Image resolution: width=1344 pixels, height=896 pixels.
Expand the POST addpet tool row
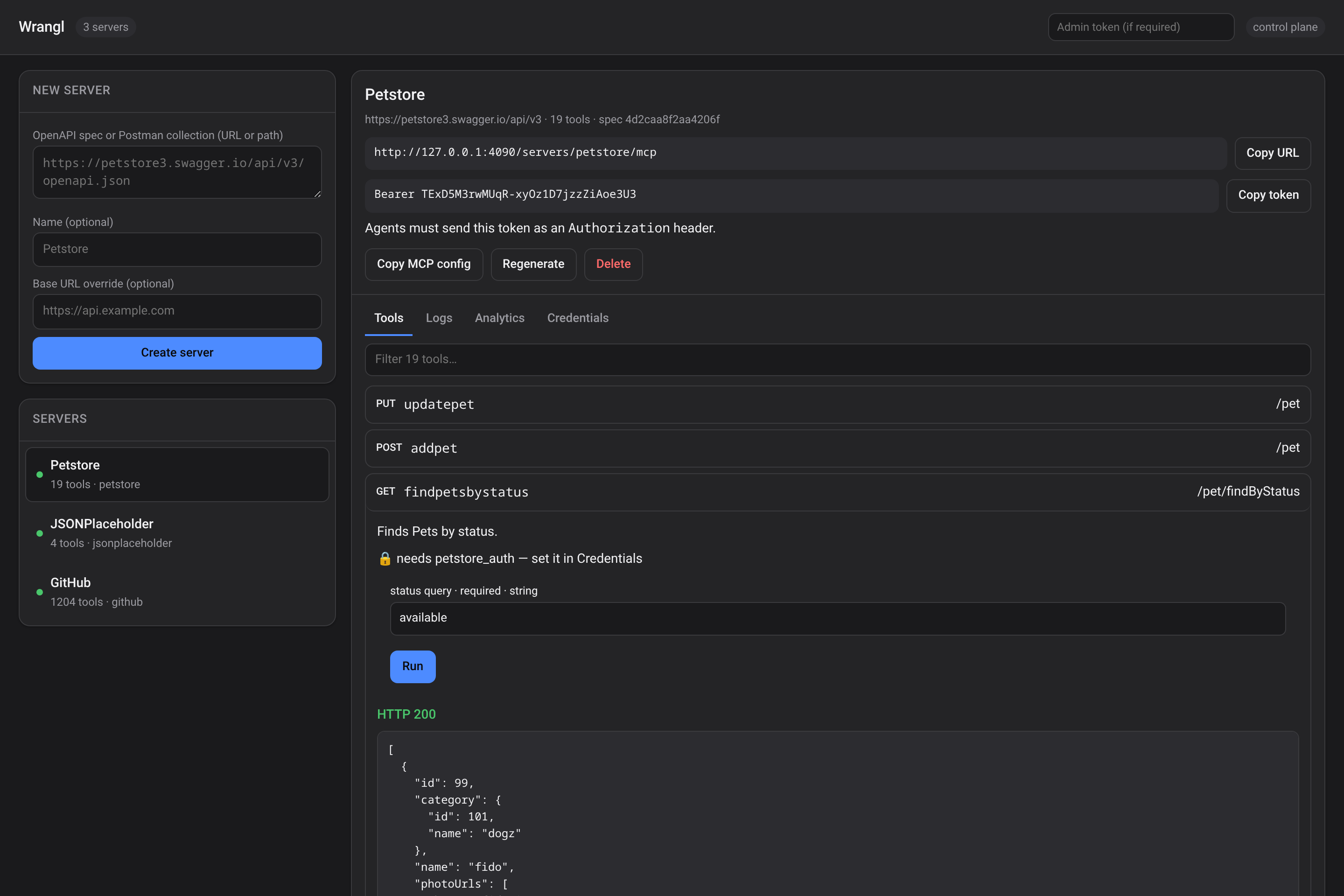[838, 448]
